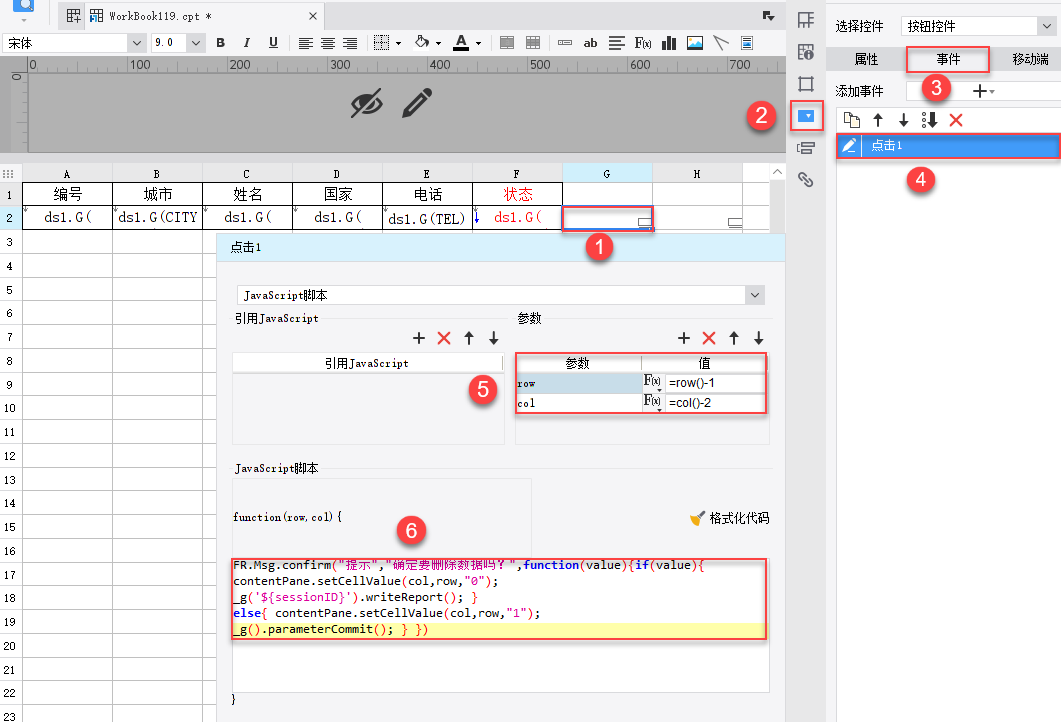Move parameter down arrow
Viewport: 1061px width, 722px height.
(759, 338)
